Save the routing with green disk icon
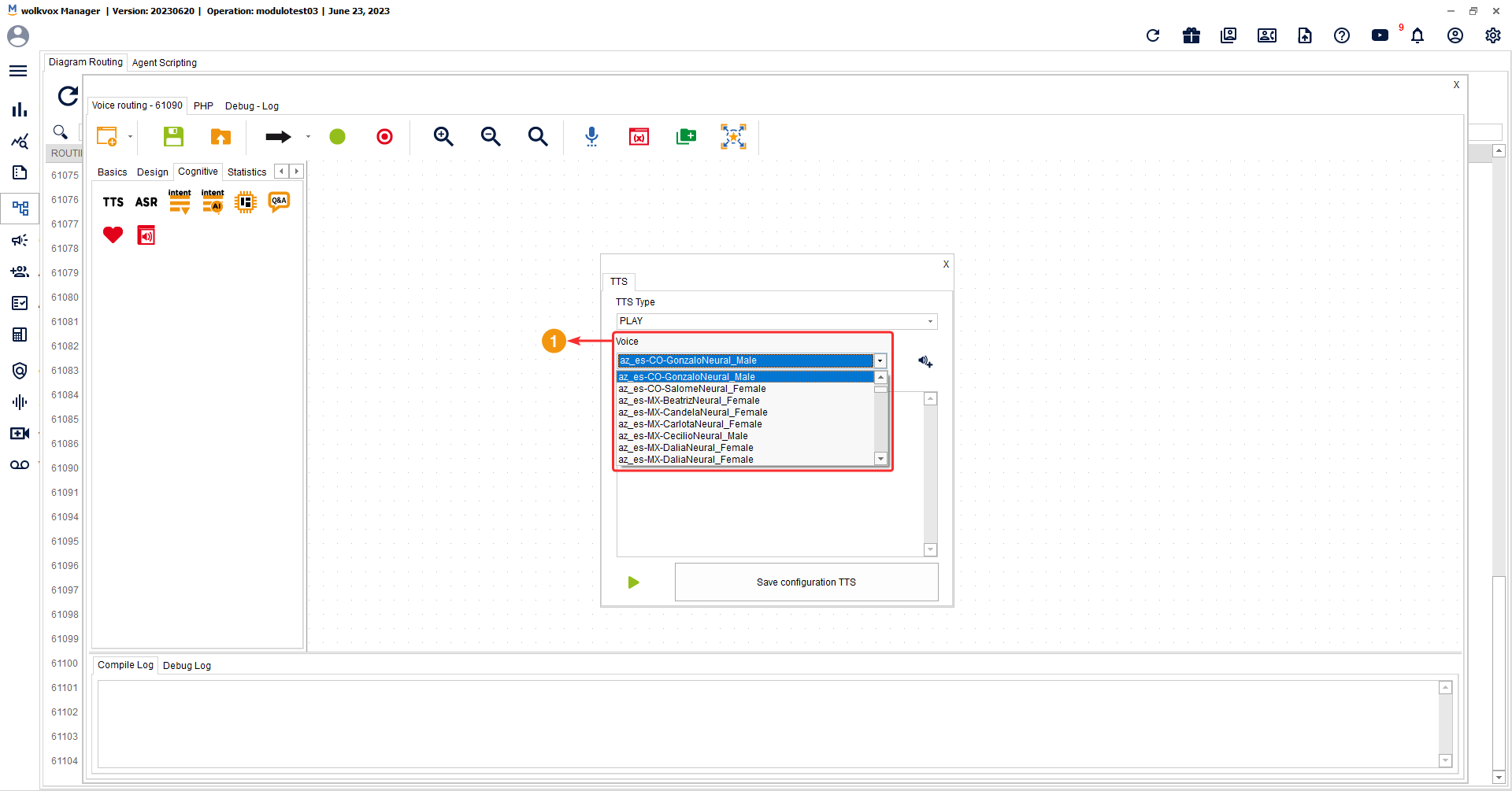Image resolution: width=1512 pixels, height=791 pixels. [x=173, y=137]
